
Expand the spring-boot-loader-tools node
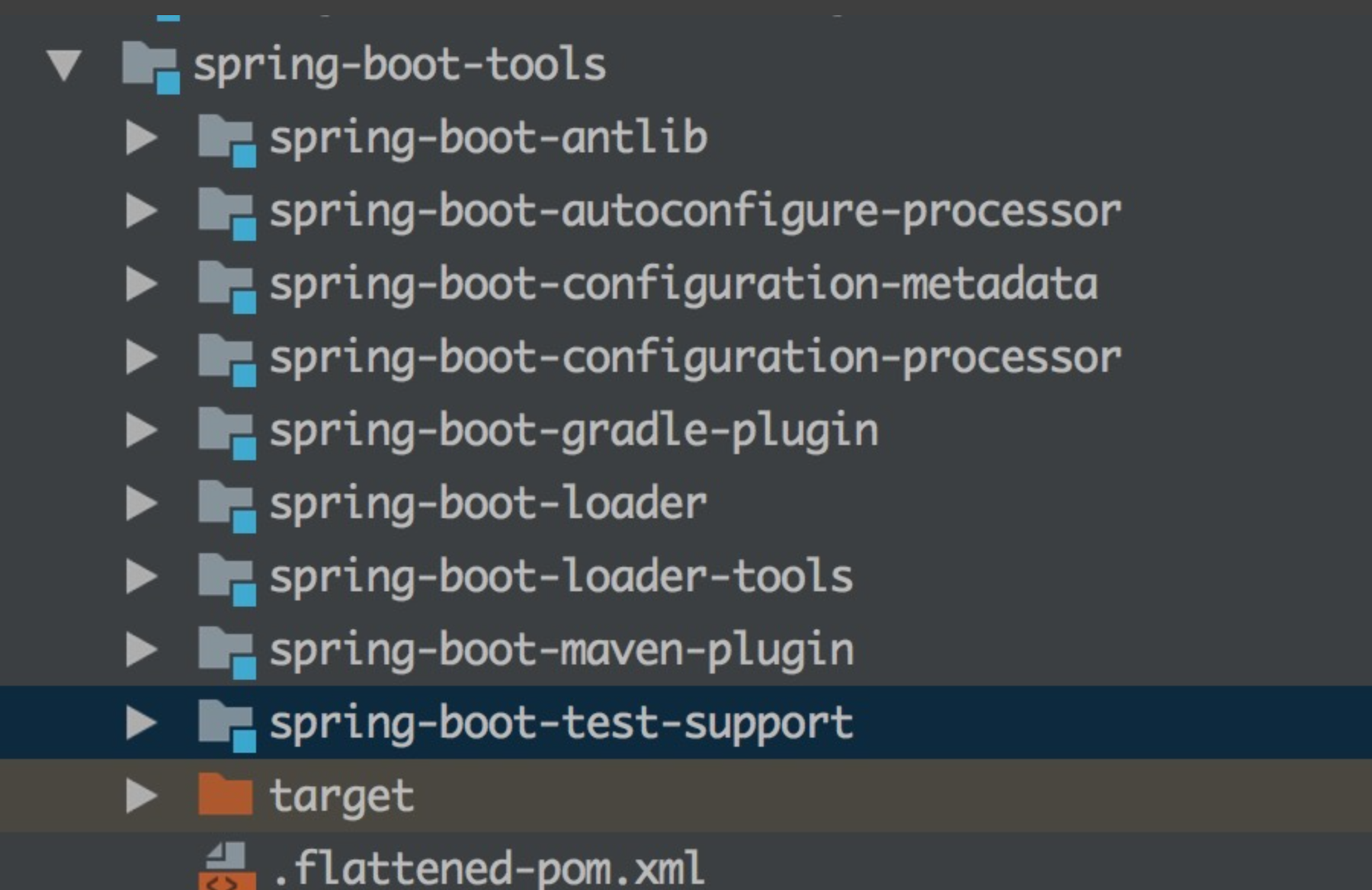[x=139, y=576]
